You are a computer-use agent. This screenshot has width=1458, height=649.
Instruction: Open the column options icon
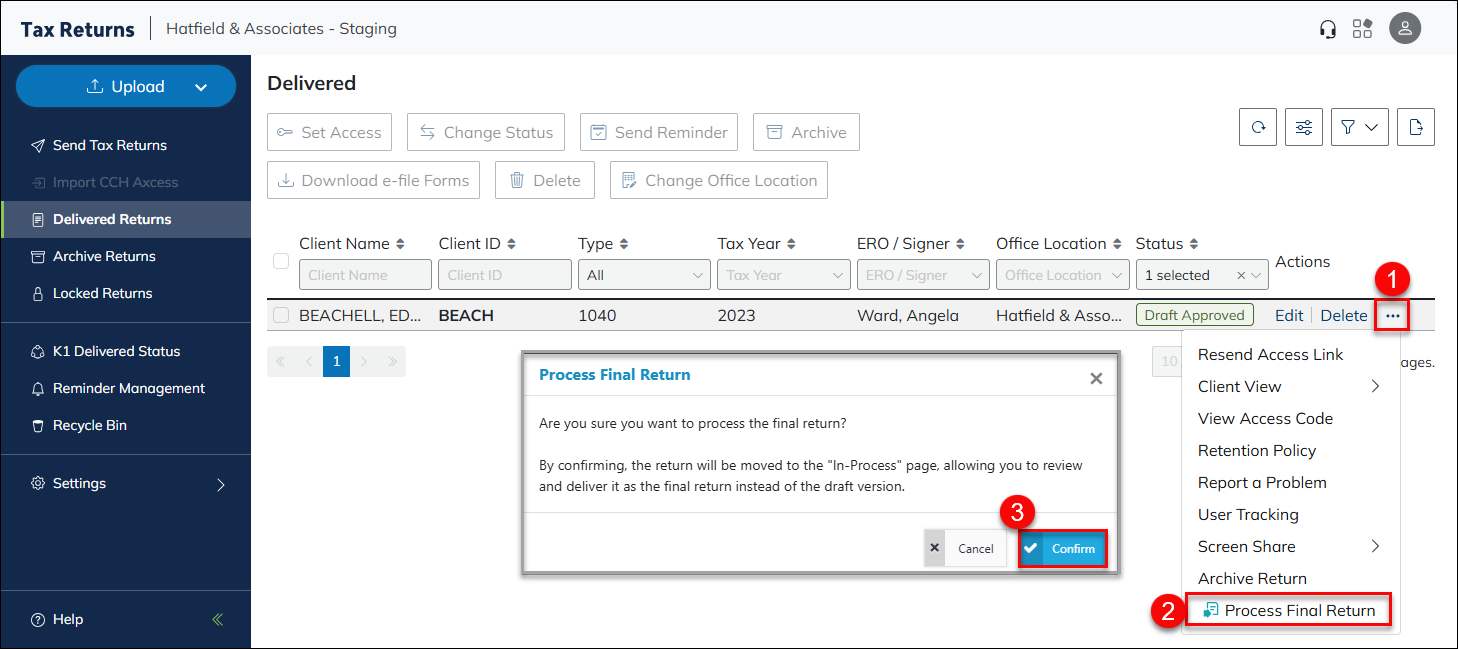(1304, 127)
